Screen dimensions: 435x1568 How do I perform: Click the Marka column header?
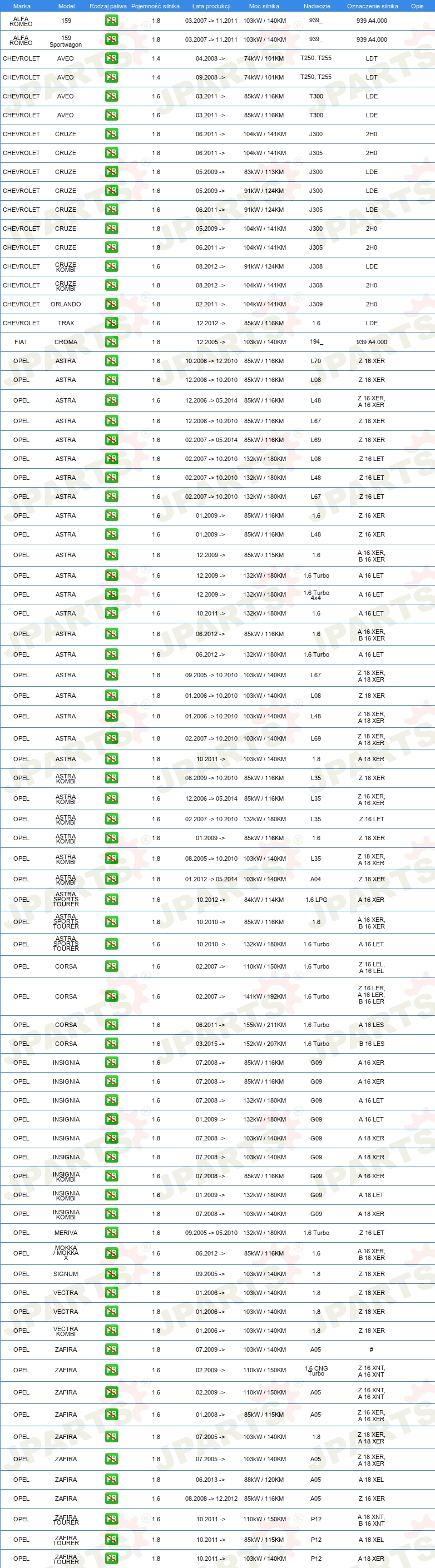(21, 6)
